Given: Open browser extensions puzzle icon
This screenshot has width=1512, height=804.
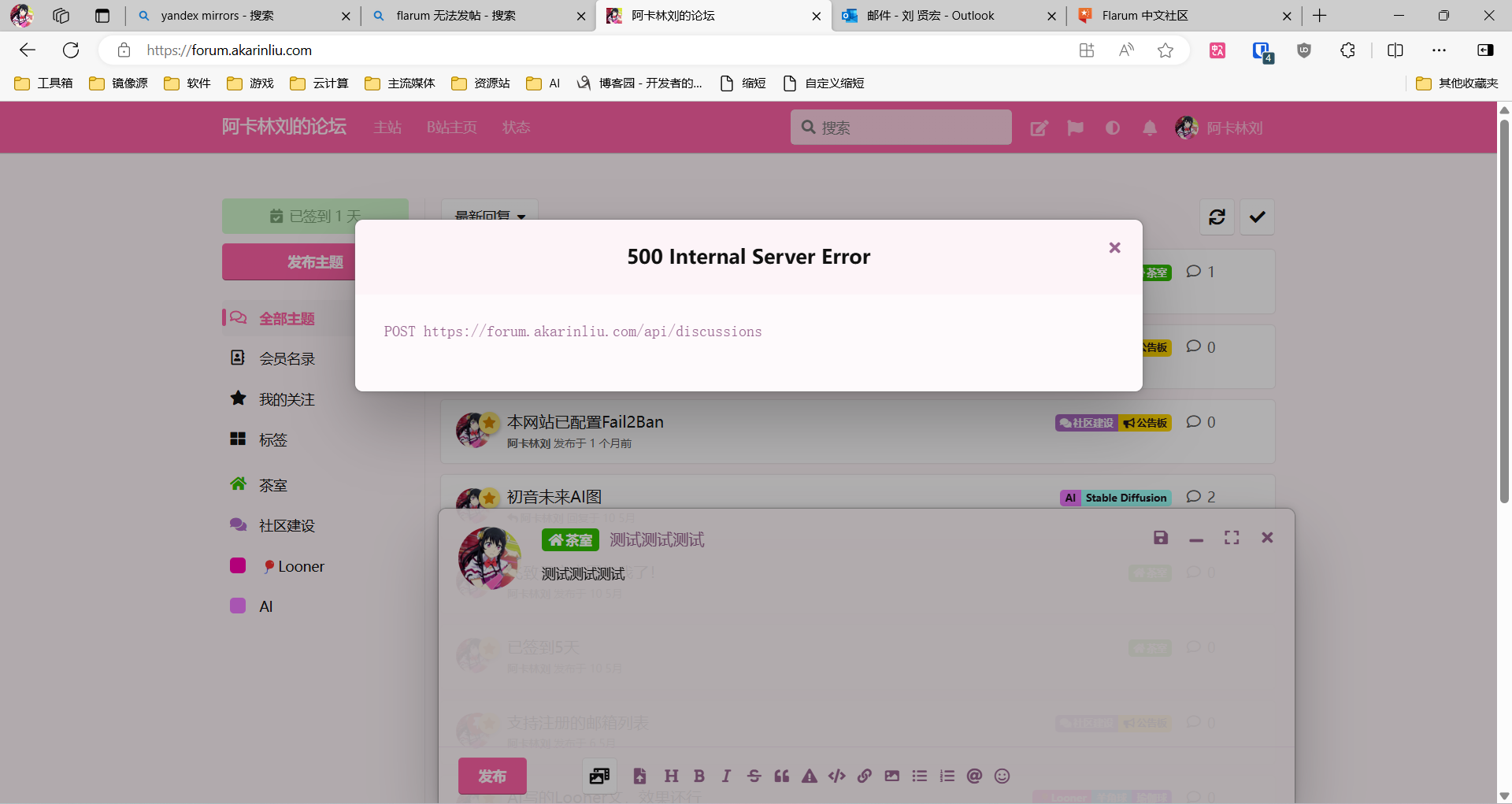Looking at the screenshot, I should [1347, 50].
